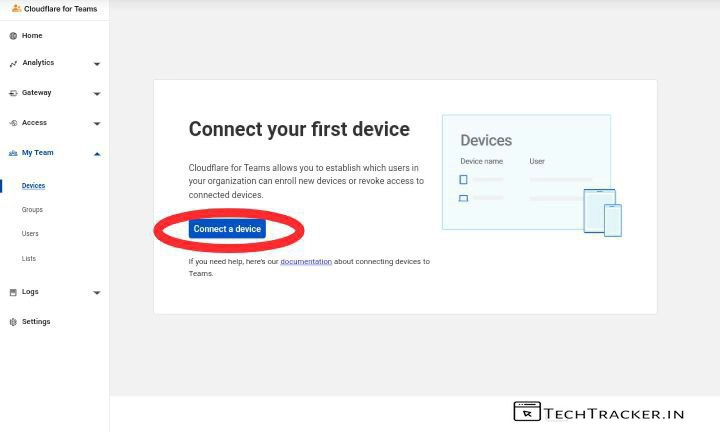Select Users under My Team
720x432 pixels.
click(x=30, y=234)
